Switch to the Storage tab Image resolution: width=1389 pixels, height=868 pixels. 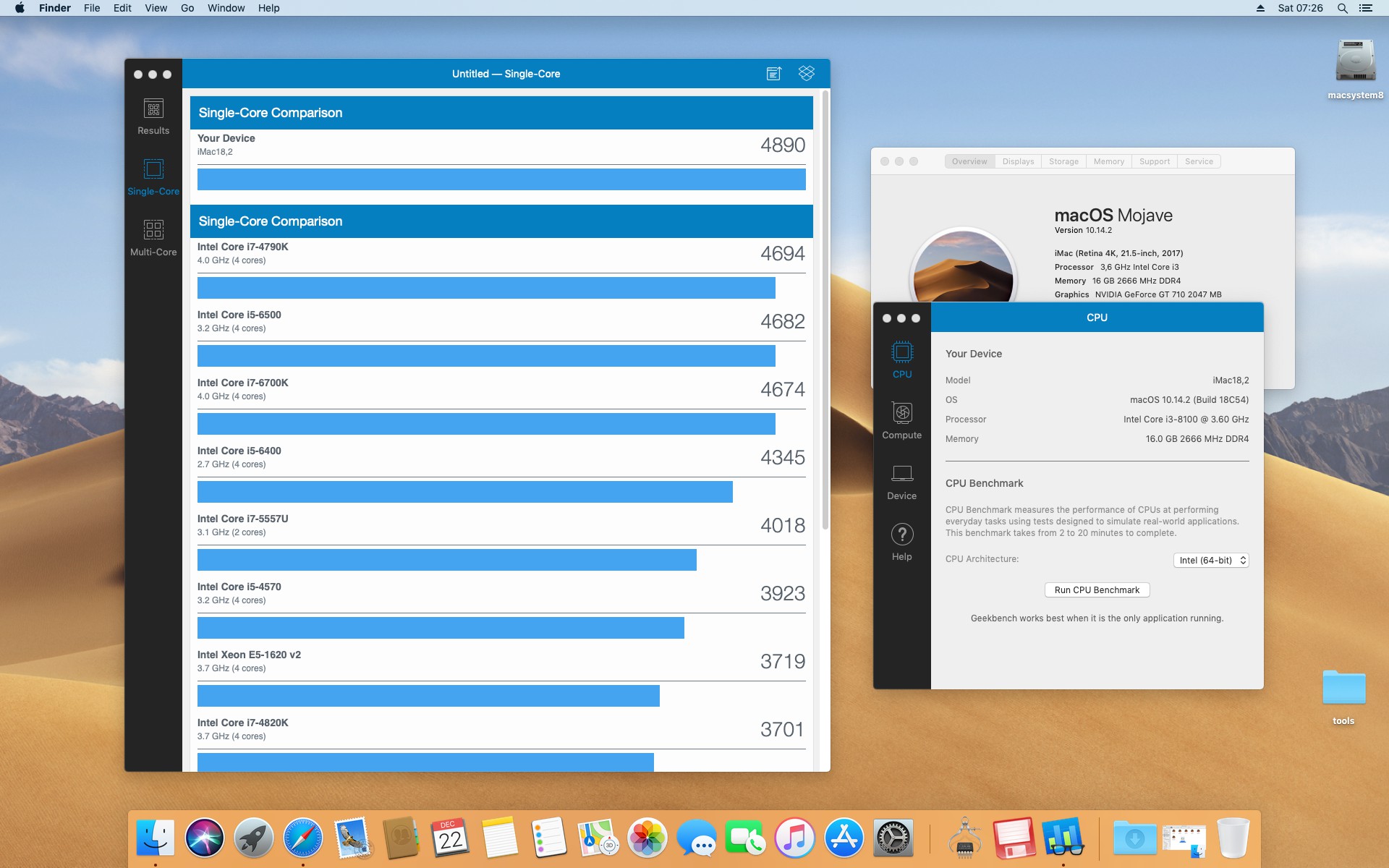[x=1063, y=161]
